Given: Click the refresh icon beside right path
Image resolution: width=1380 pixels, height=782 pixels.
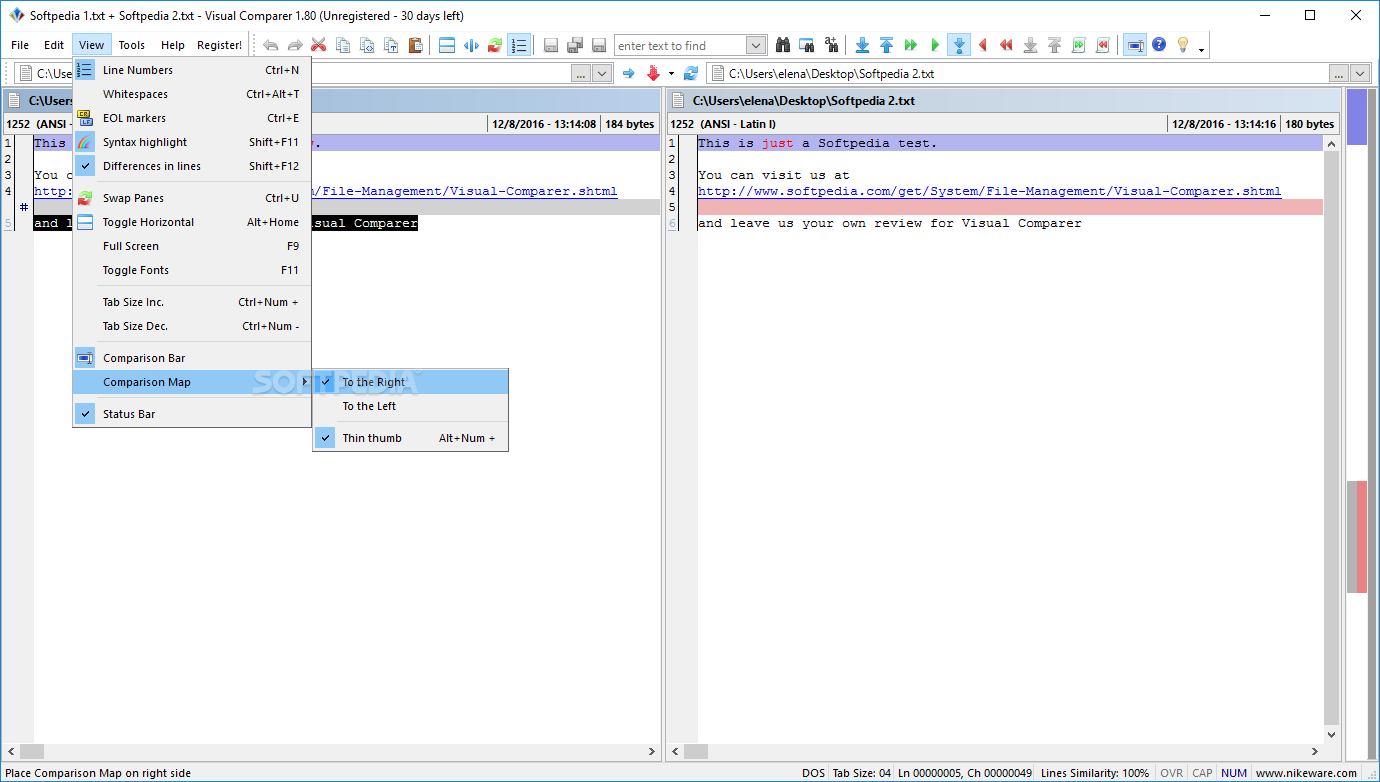Looking at the screenshot, I should point(690,73).
